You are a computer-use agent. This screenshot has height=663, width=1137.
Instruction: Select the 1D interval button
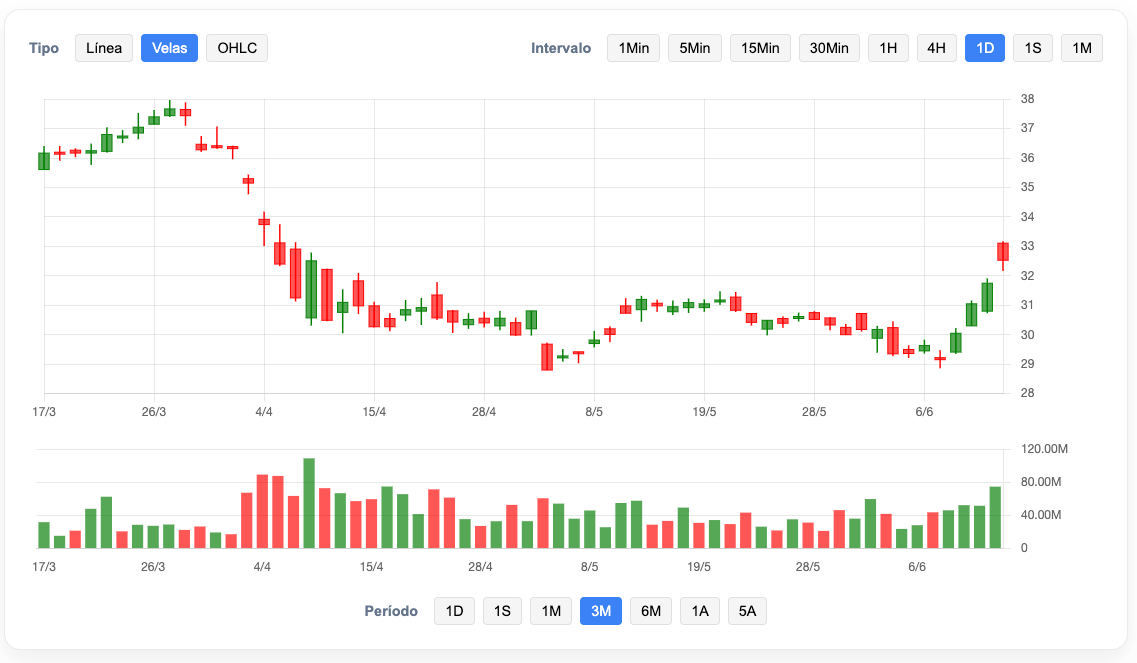click(x=985, y=48)
